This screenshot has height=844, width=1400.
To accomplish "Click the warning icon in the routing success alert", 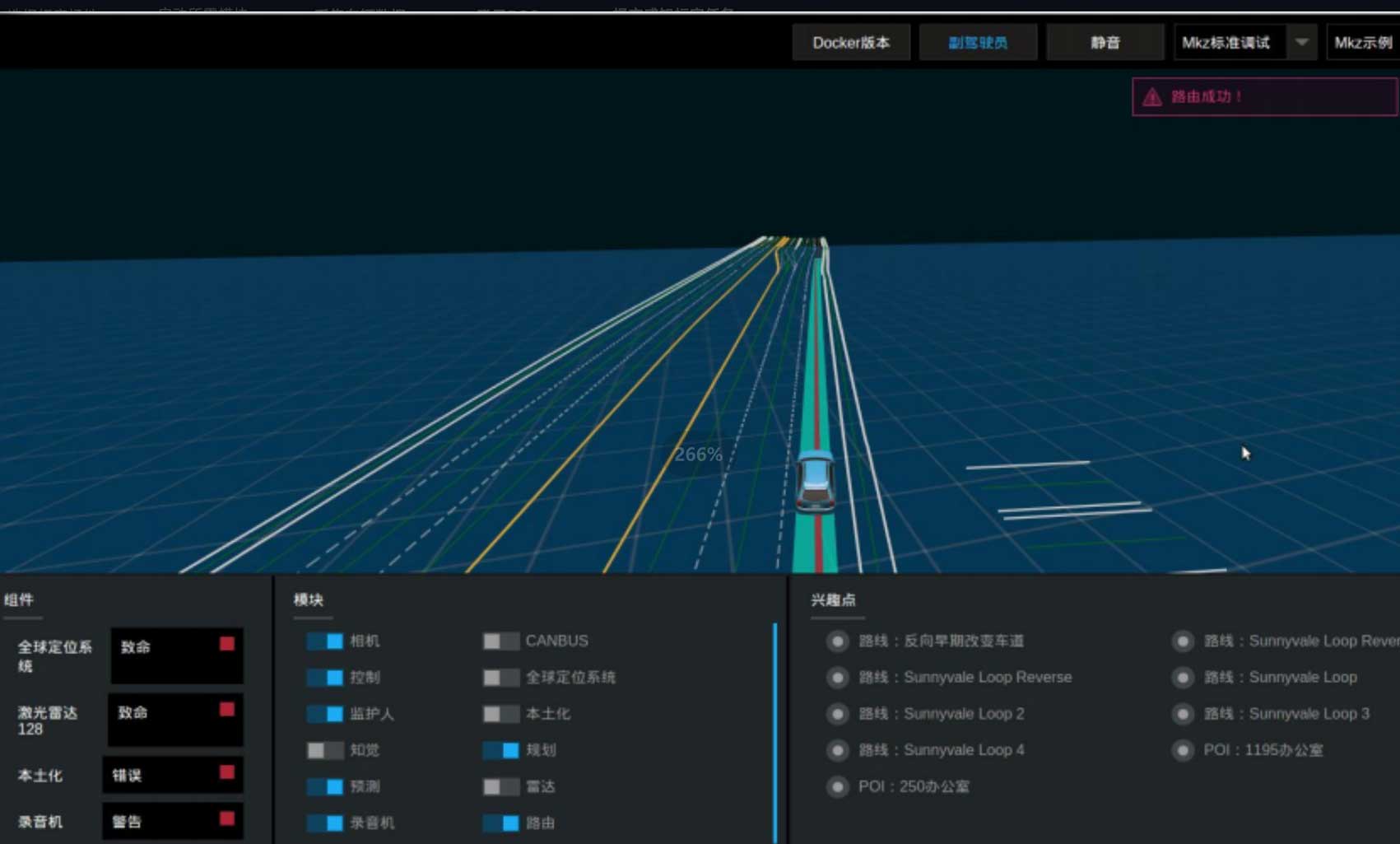I will [x=1151, y=97].
